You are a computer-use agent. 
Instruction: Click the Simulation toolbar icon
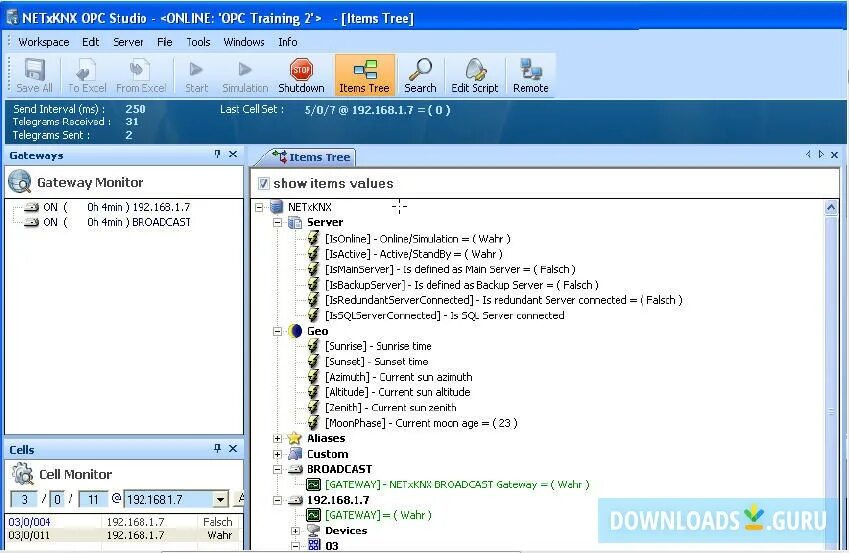[x=245, y=75]
